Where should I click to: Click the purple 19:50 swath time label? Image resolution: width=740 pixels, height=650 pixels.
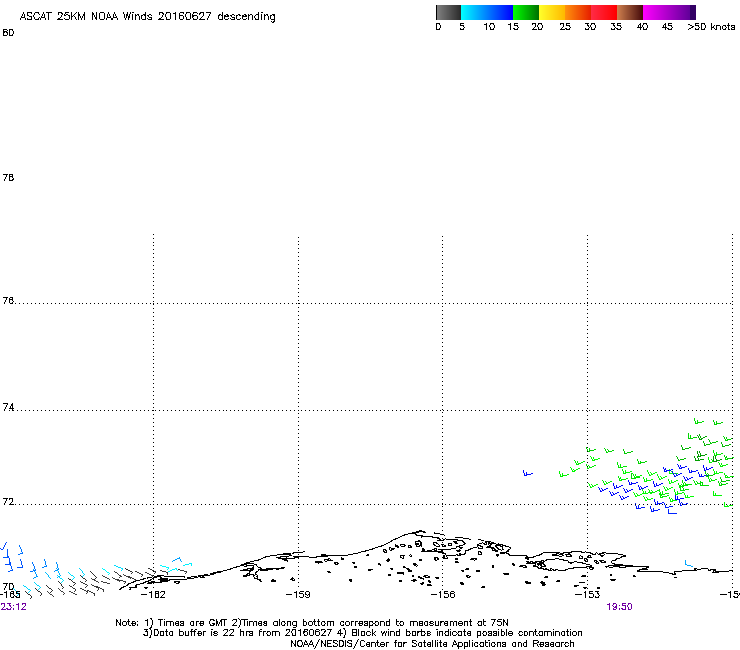point(619,607)
